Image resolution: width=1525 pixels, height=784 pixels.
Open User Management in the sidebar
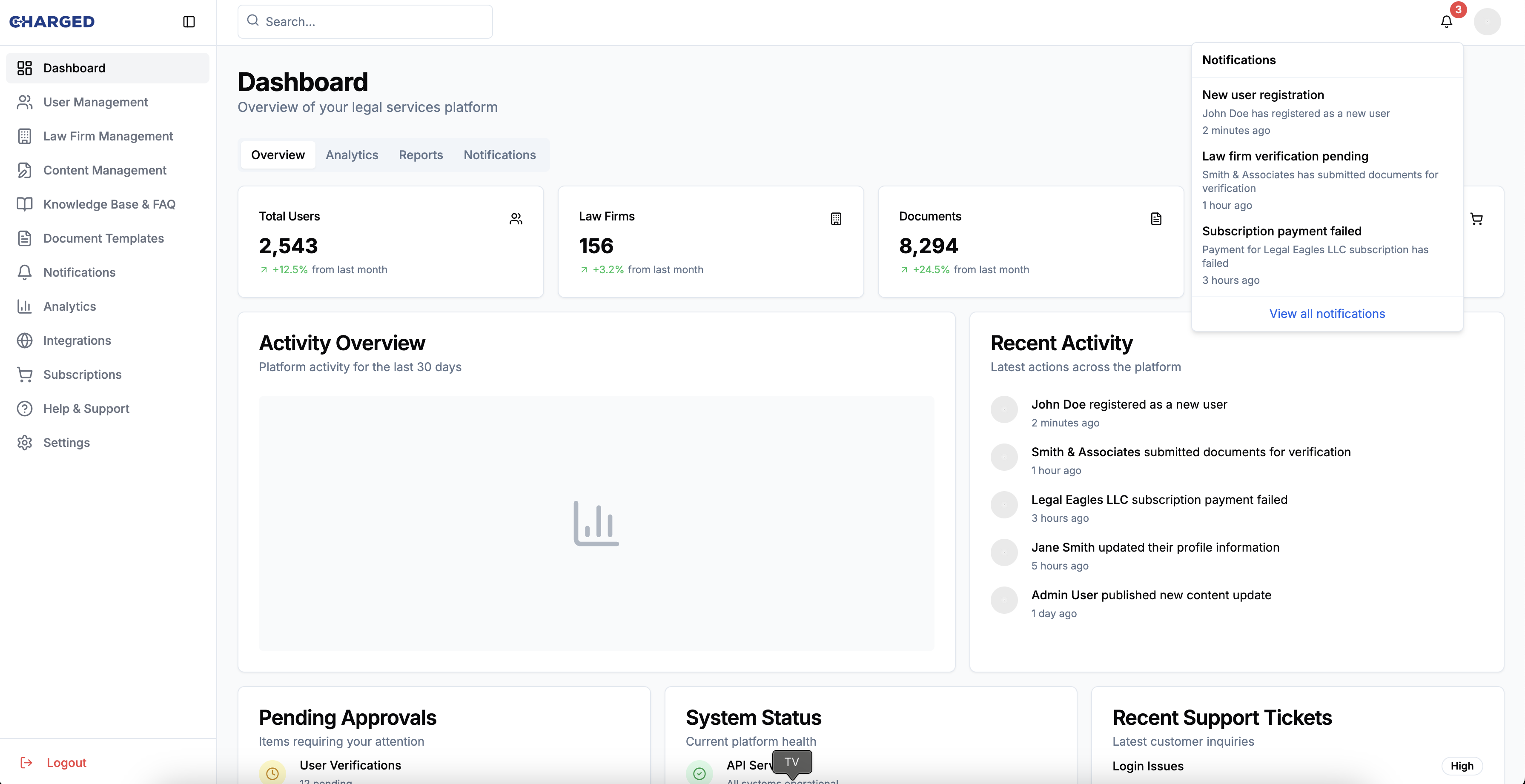108,103
